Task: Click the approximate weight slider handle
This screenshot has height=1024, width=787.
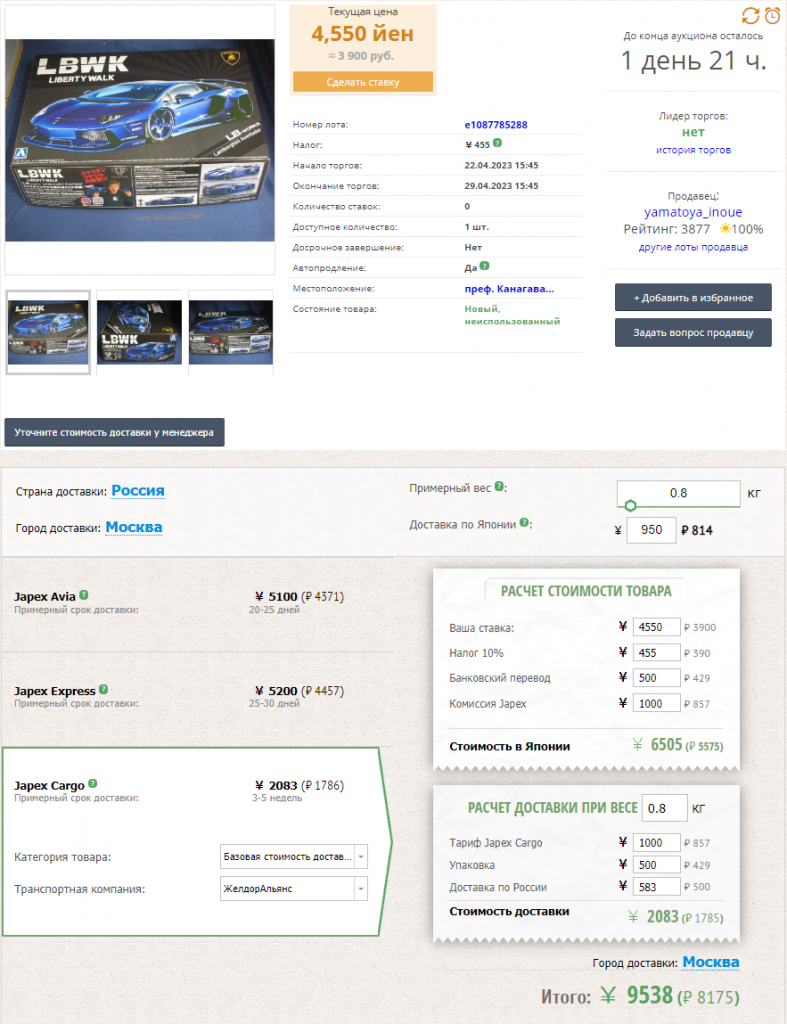Action: pos(631,505)
